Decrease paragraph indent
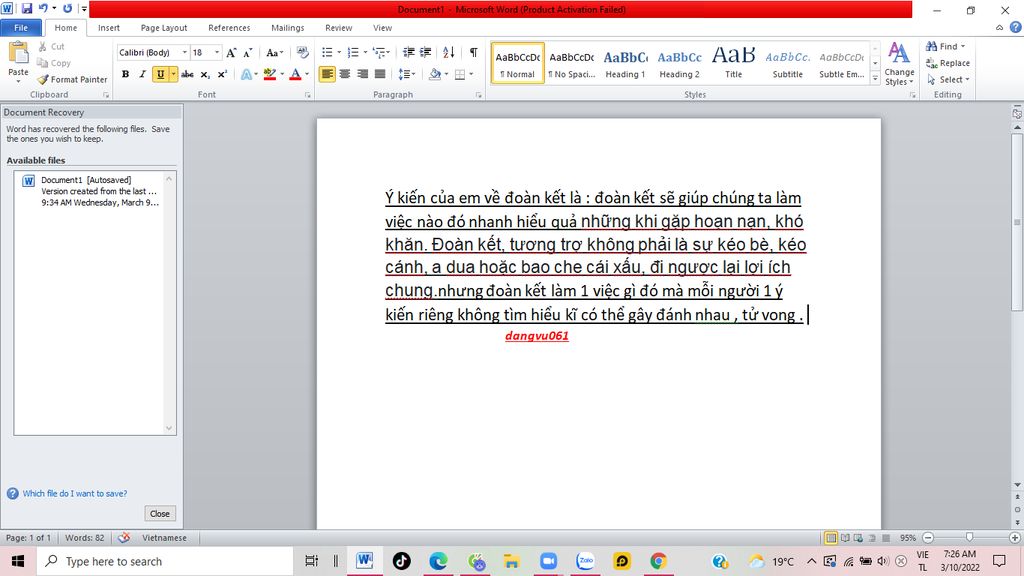 coord(408,52)
